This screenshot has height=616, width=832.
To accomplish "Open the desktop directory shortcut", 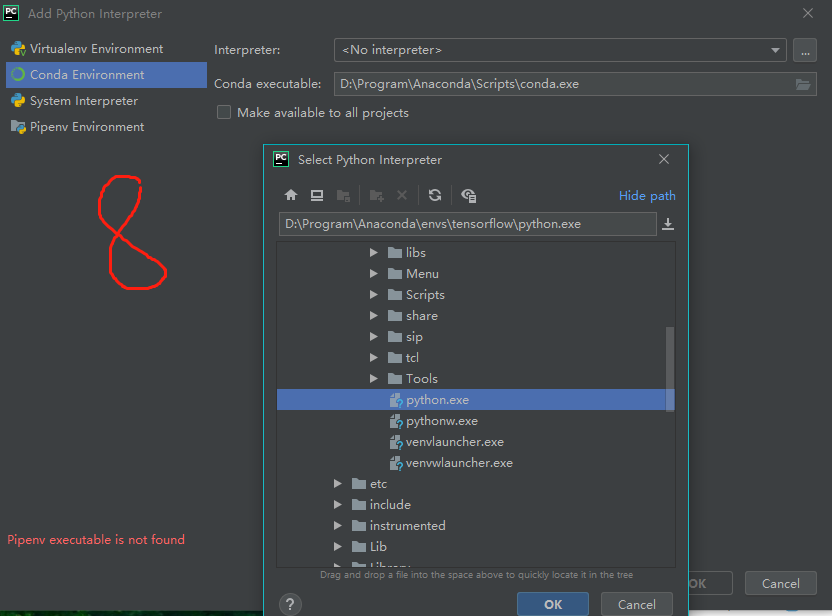I will coord(317,195).
